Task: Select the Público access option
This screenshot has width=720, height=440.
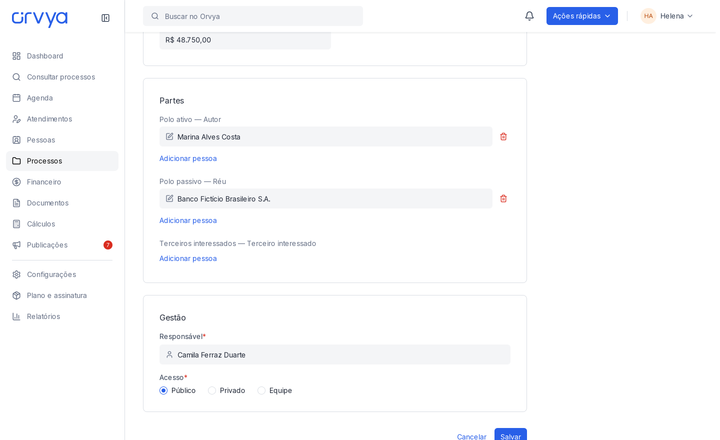Action: click(163, 390)
